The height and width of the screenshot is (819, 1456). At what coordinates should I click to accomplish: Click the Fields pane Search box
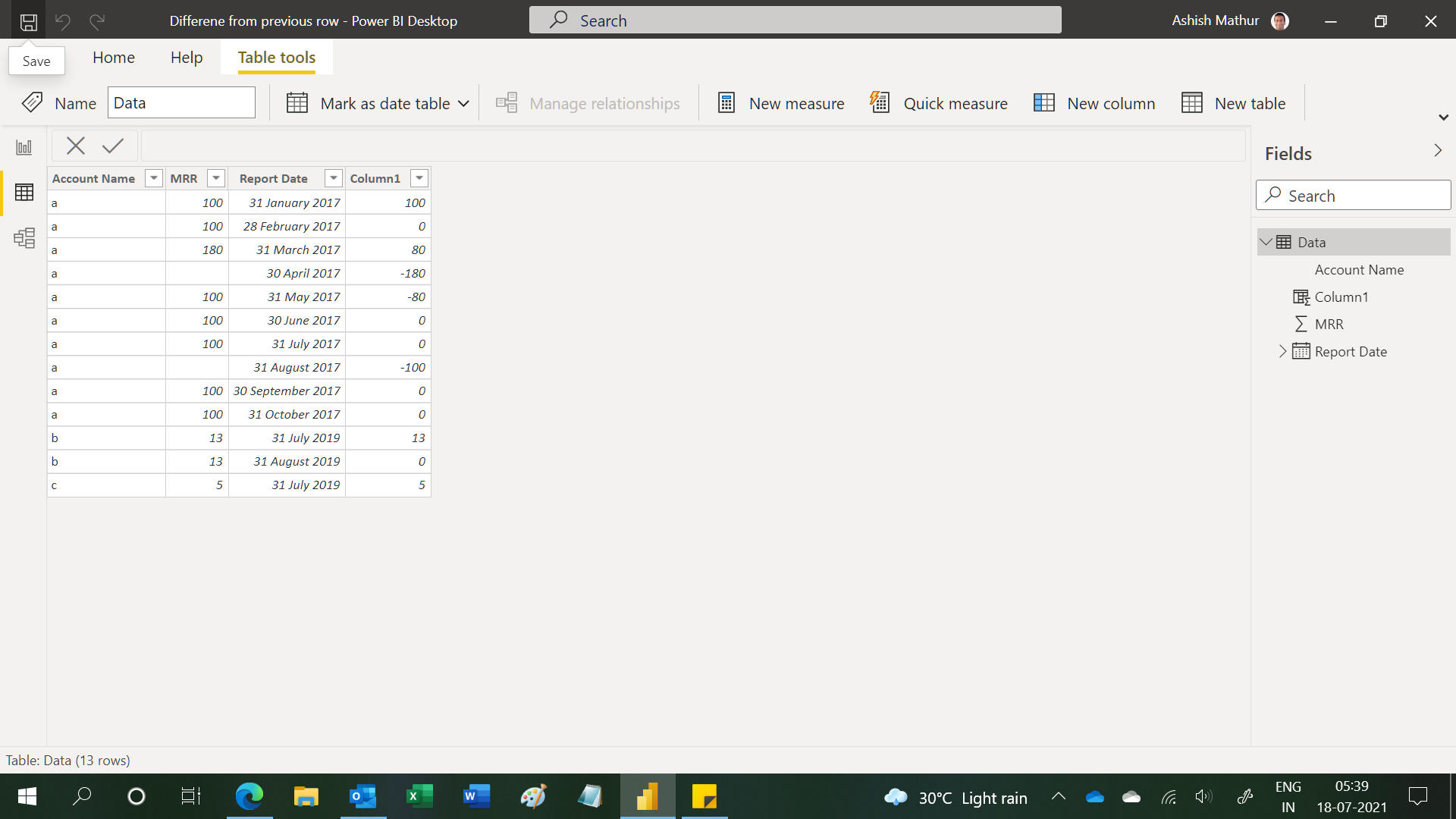(x=1354, y=196)
